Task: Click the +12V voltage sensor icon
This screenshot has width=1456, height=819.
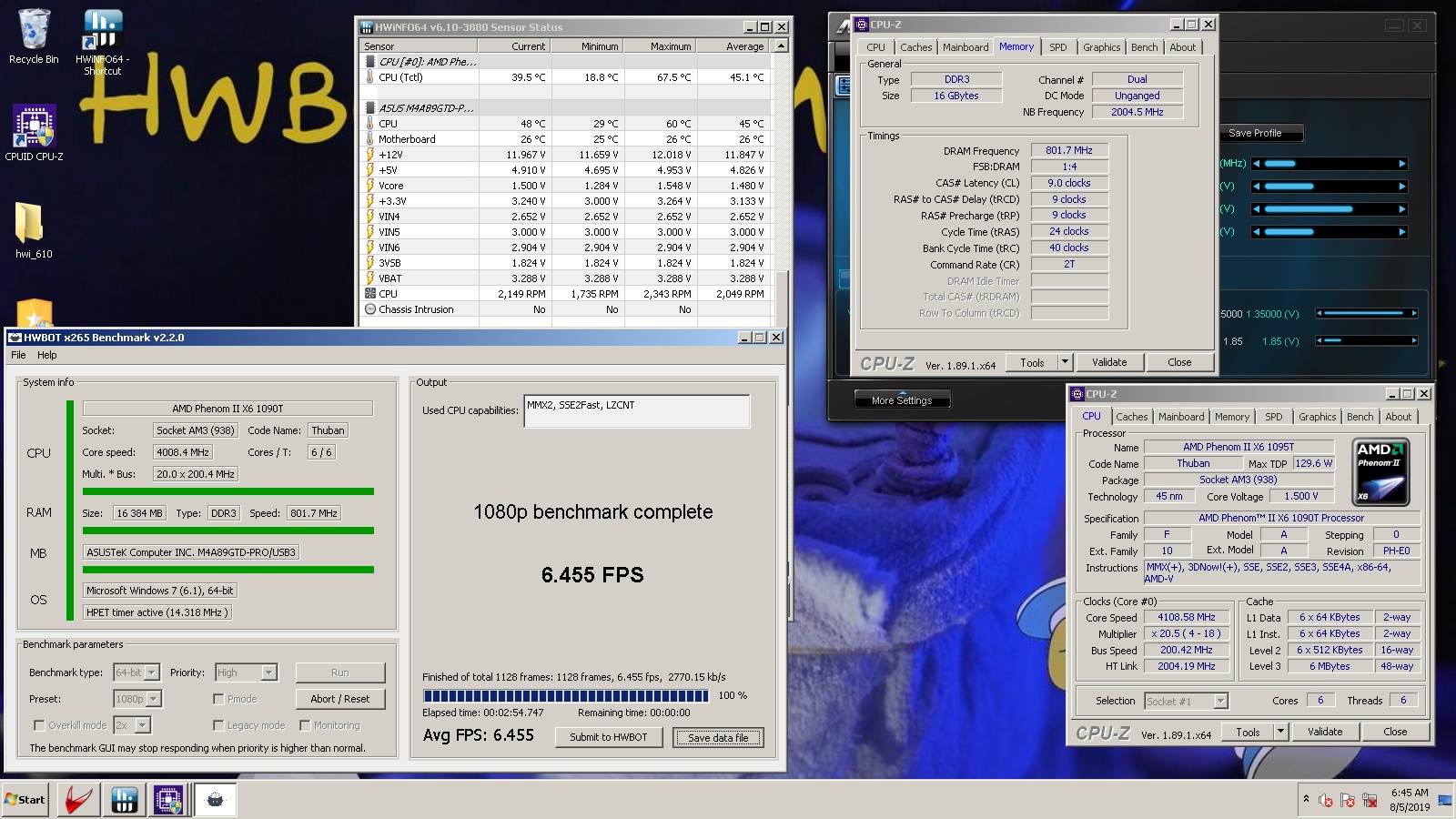Action: tap(370, 154)
